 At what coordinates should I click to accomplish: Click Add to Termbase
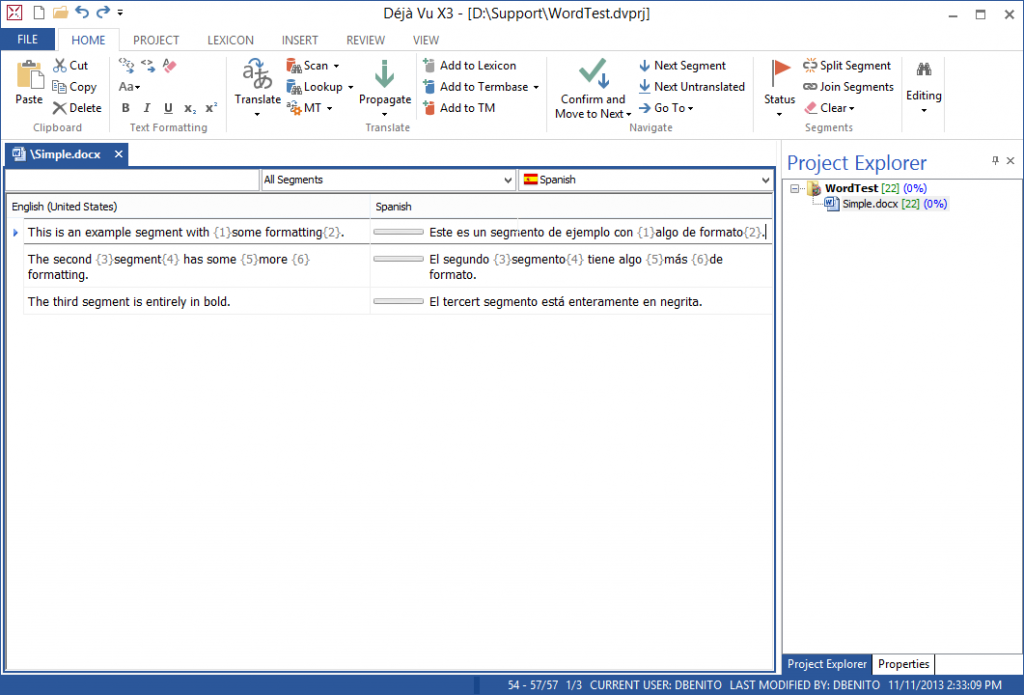(x=475, y=87)
